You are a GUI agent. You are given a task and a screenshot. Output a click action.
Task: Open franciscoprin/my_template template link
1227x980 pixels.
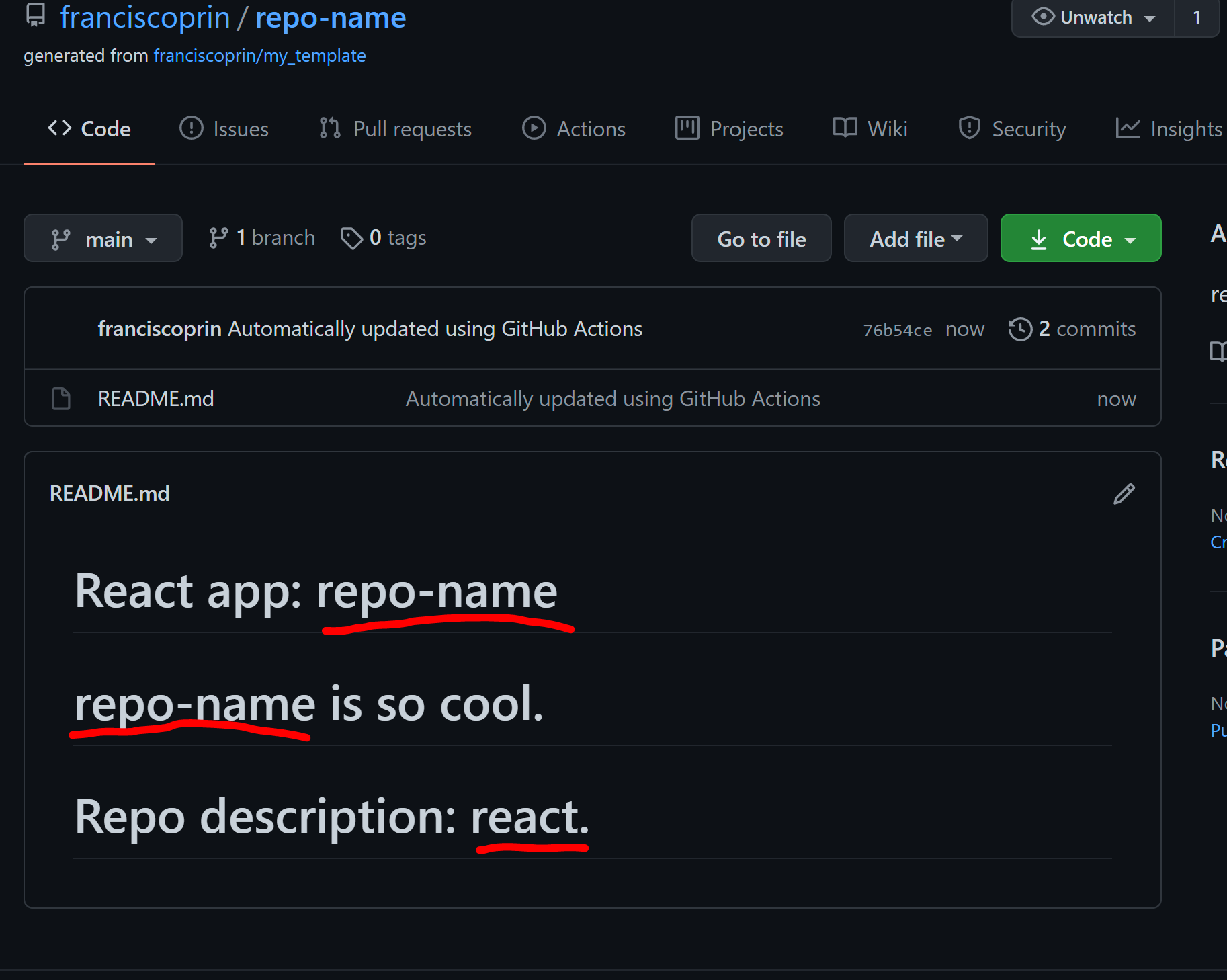(259, 56)
